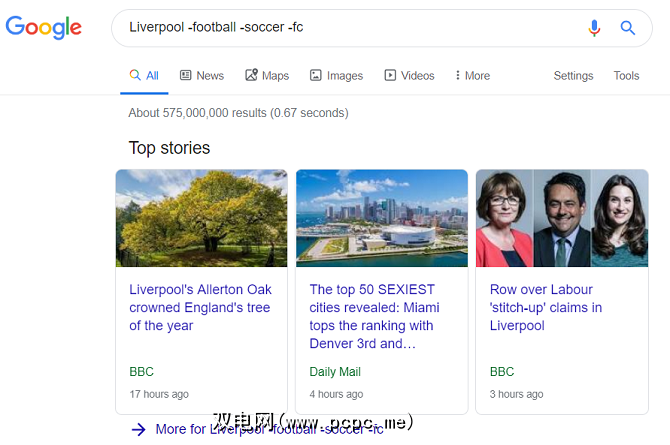Click the oak tree thumbnail image
670x445 pixels.
[x=201, y=218]
